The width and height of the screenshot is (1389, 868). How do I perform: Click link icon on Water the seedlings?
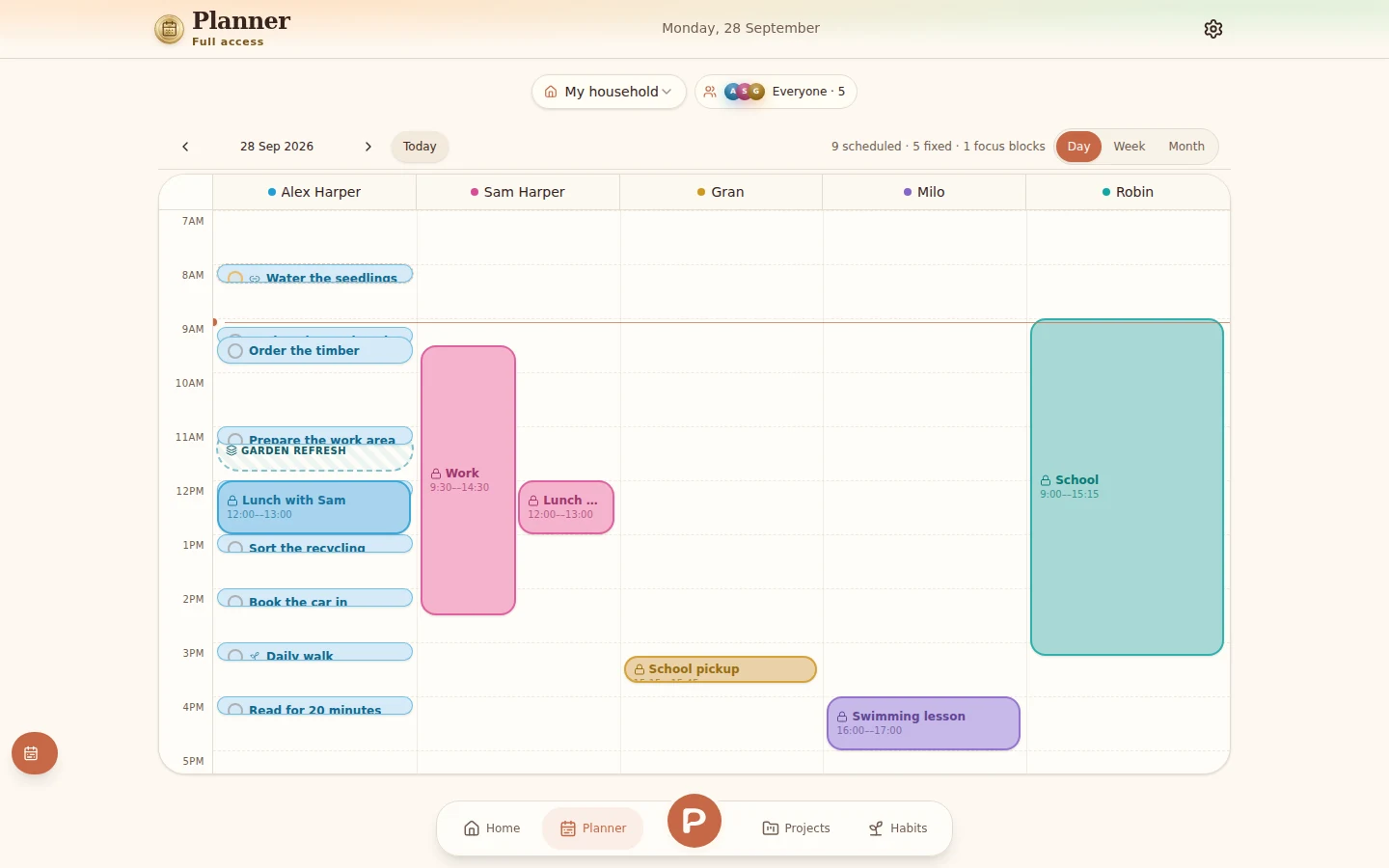pyautogui.click(x=255, y=279)
